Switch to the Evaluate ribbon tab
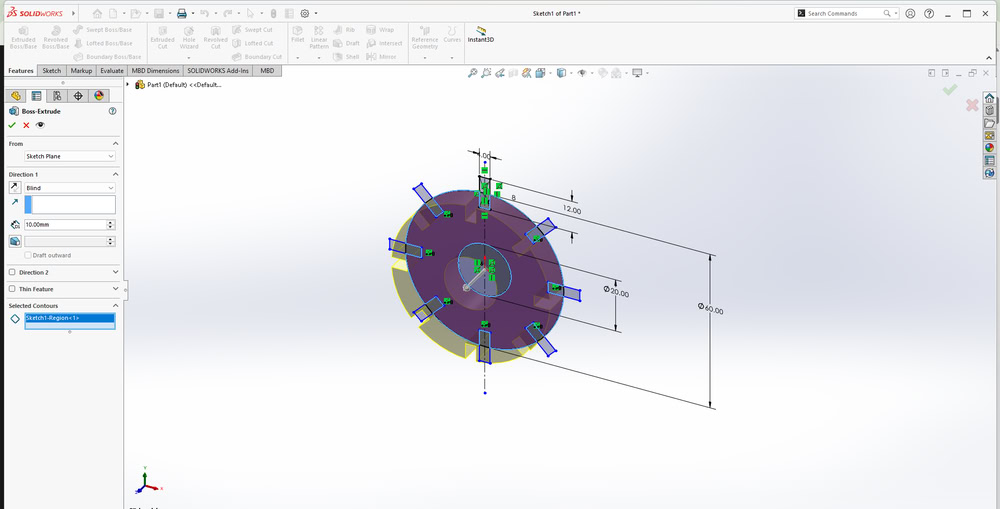The image size is (1000, 509). (112, 71)
